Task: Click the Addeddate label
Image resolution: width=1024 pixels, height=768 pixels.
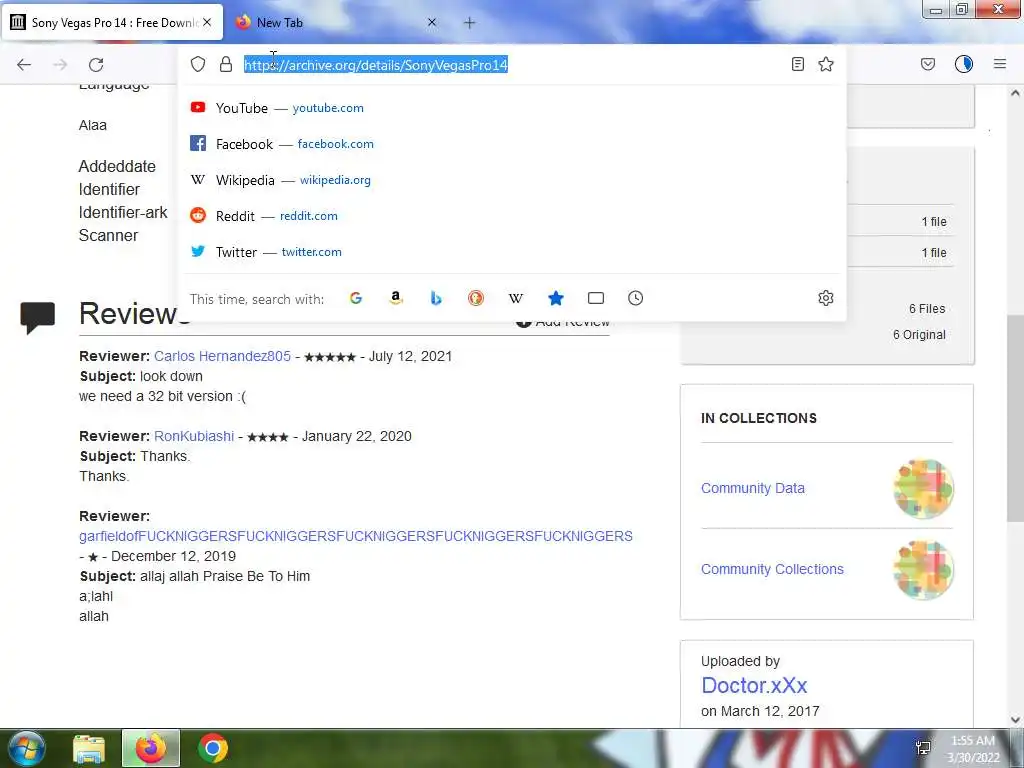Action: coord(117,167)
